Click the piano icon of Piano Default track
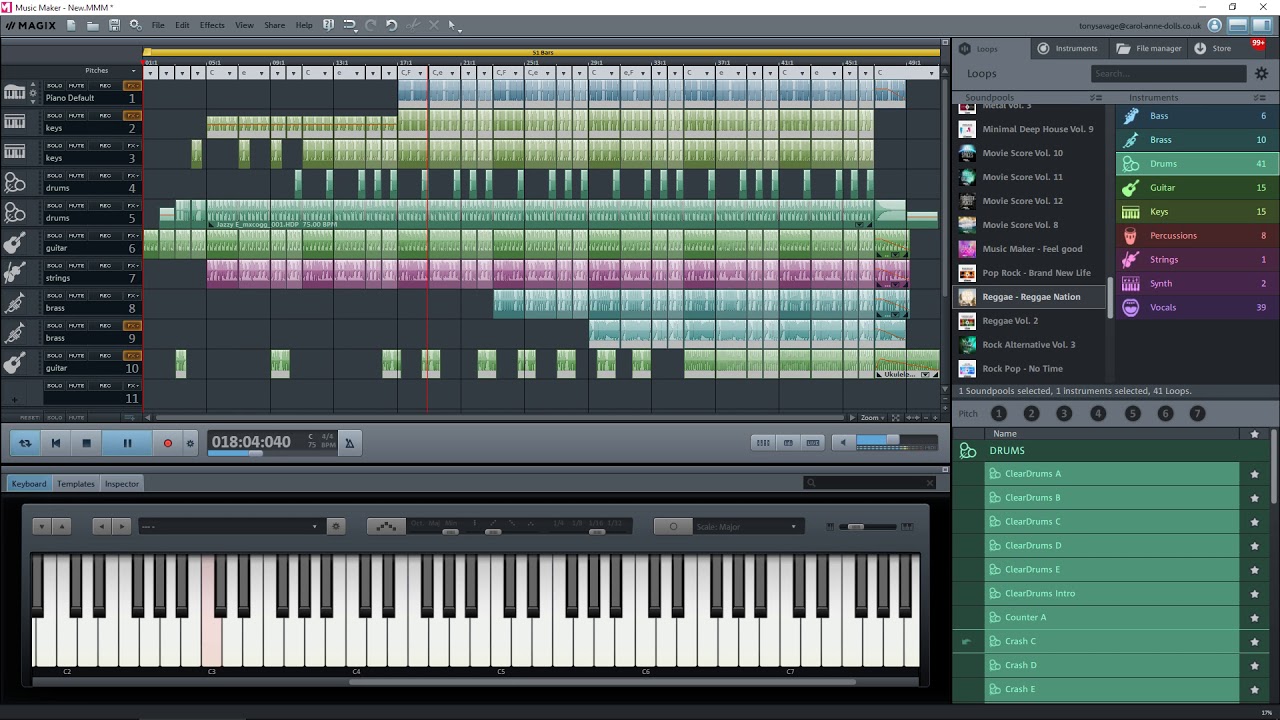Image resolution: width=1280 pixels, height=720 pixels. pos(15,93)
